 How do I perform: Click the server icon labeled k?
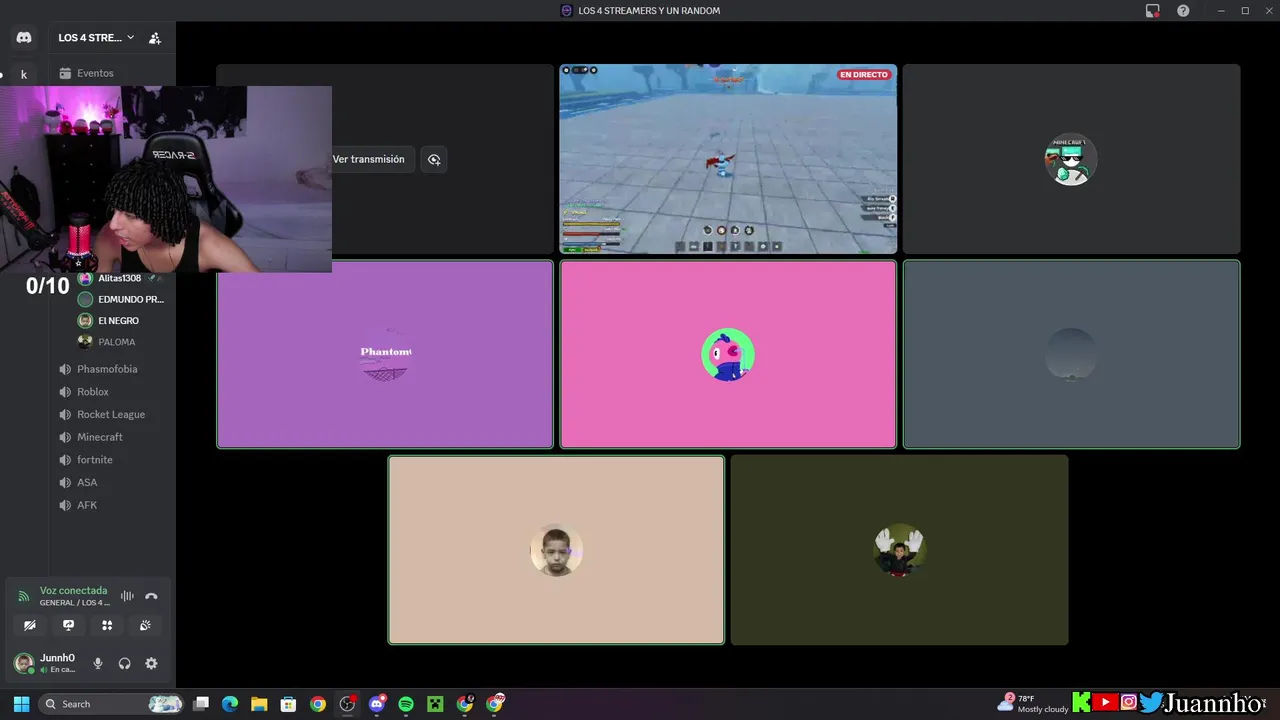[24, 74]
